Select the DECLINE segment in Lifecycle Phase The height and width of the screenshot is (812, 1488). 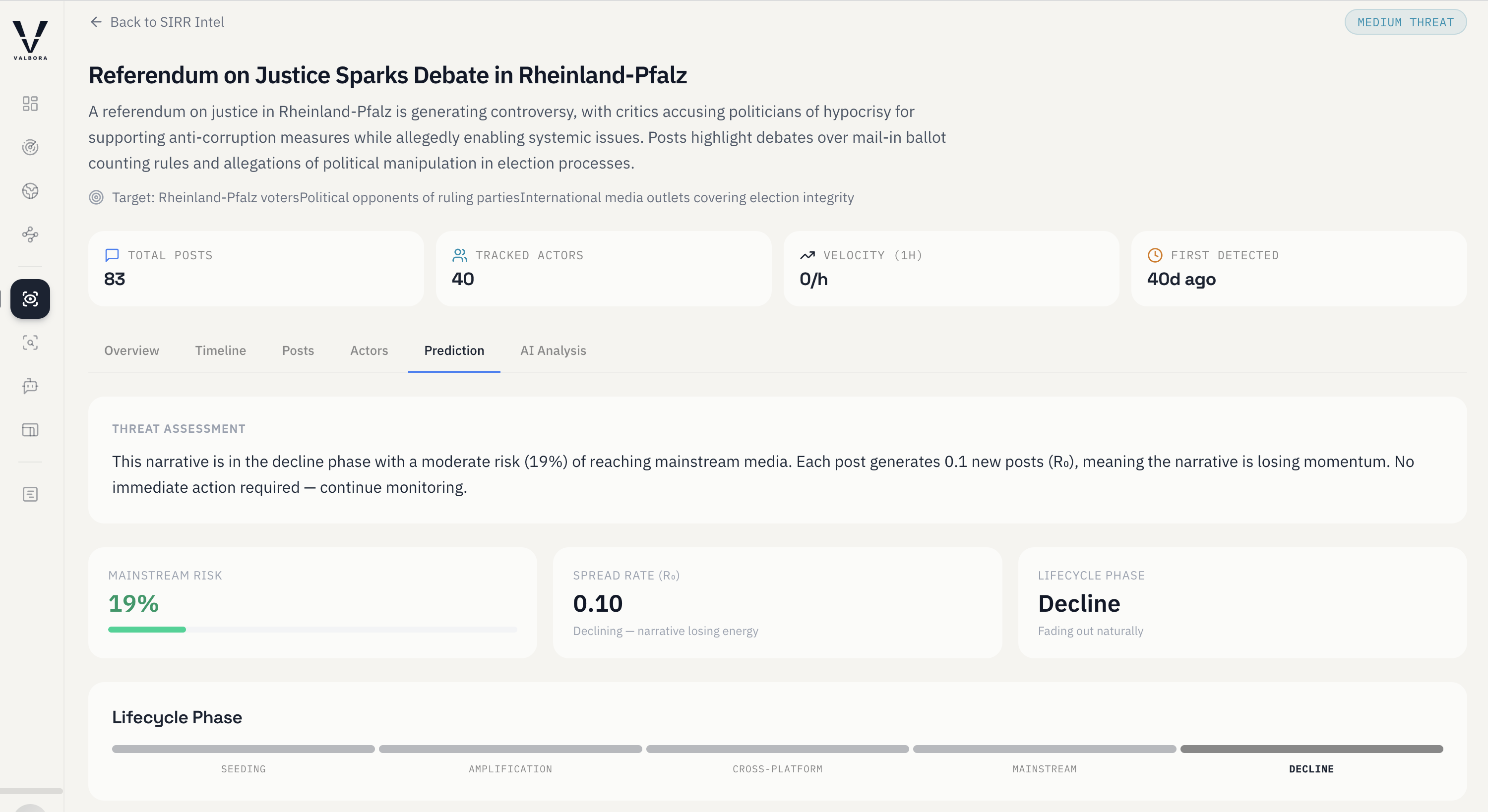point(1311,749)
